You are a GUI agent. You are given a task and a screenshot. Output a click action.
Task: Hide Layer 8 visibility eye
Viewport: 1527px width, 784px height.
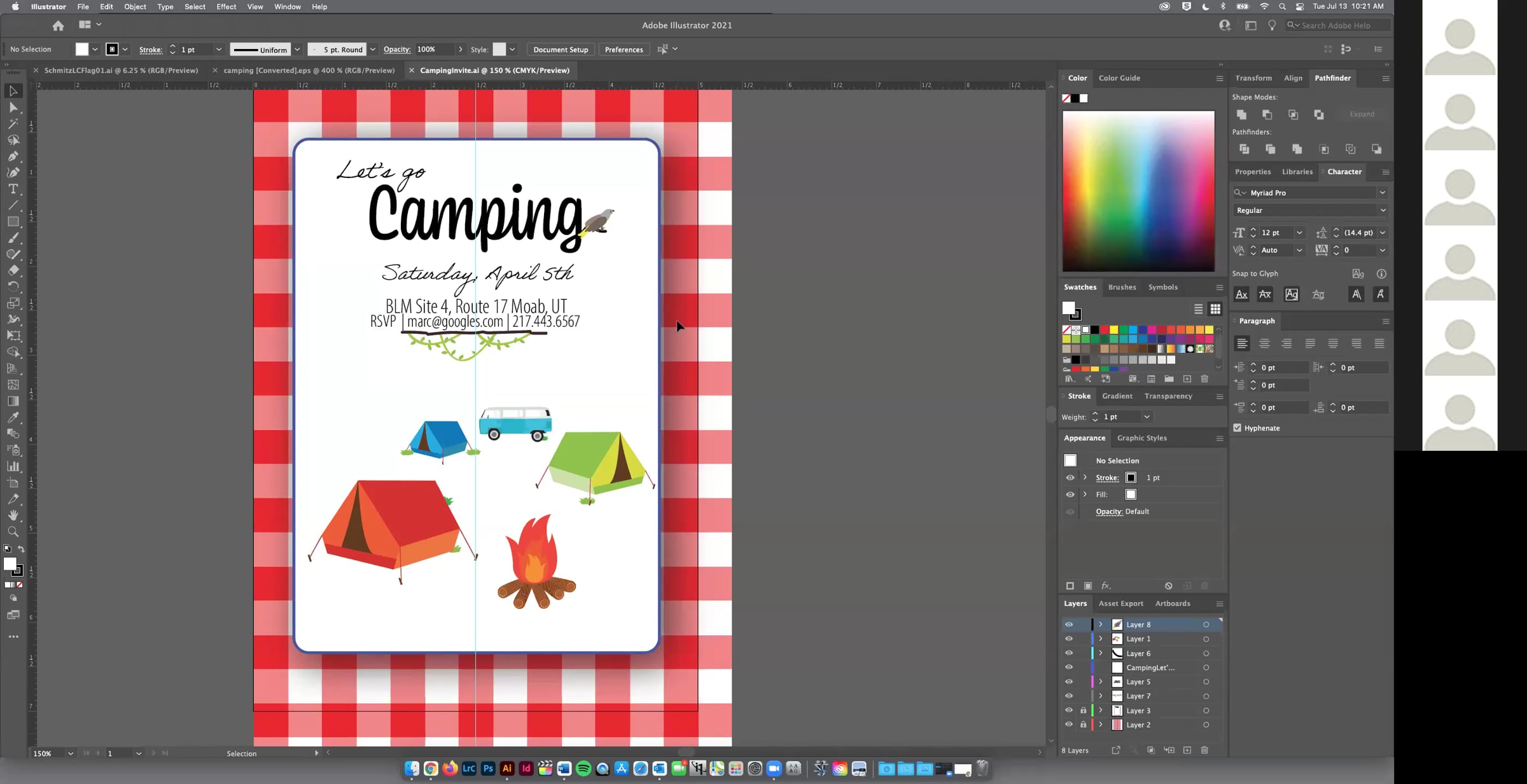(1069, 624)
